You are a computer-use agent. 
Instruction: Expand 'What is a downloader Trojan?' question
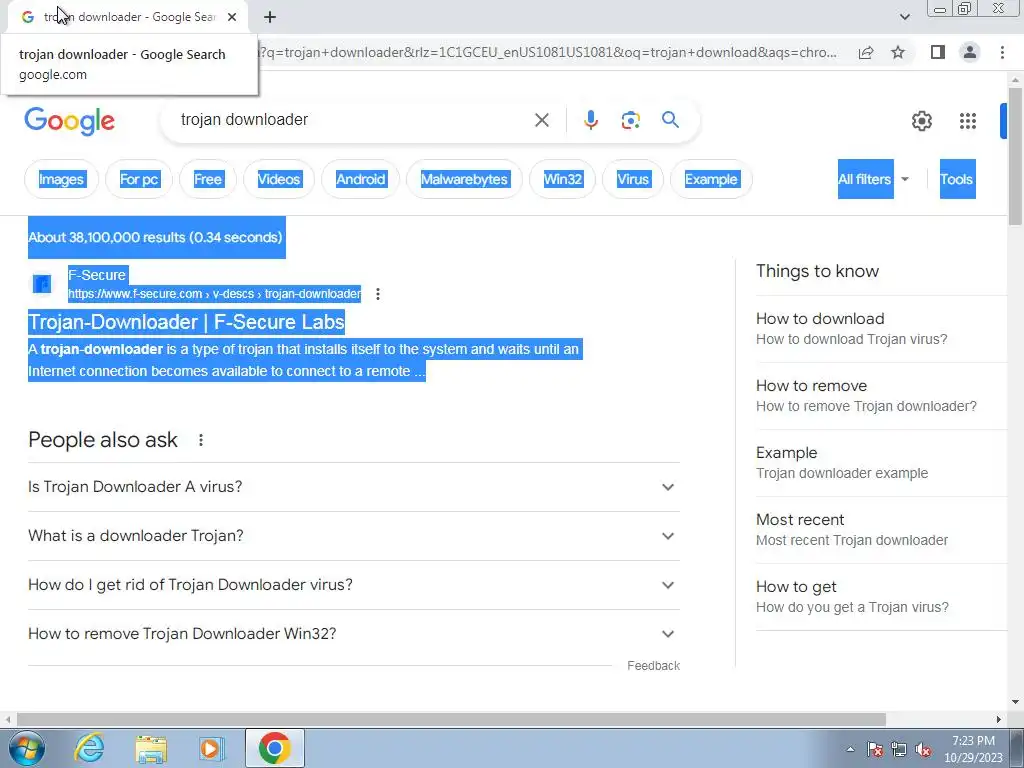[353, 536]
